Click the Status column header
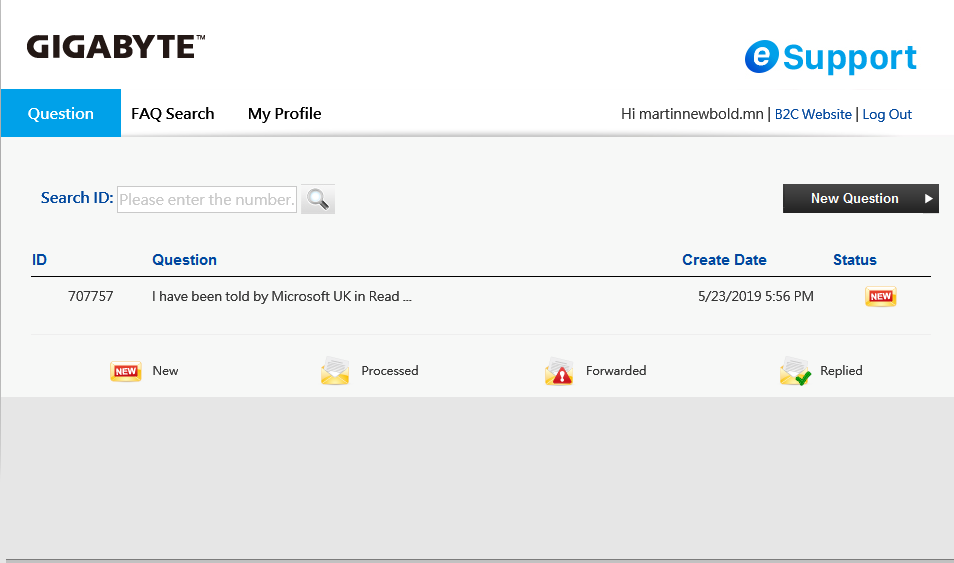The width and height of the screenshot is (954, 563). [854, 260]
